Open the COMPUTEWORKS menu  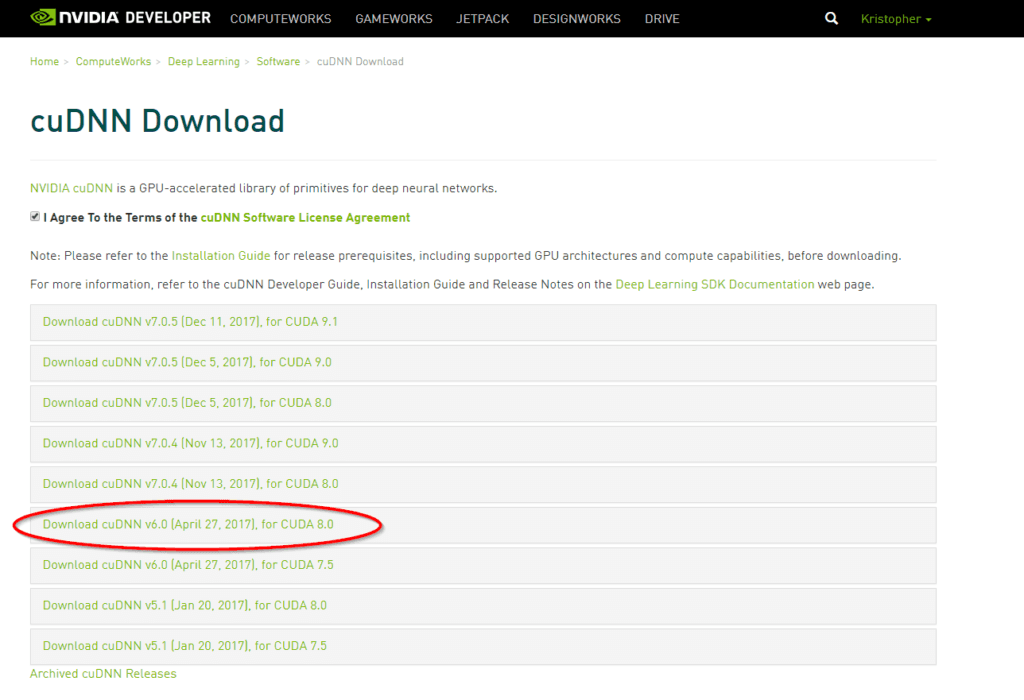280,19
